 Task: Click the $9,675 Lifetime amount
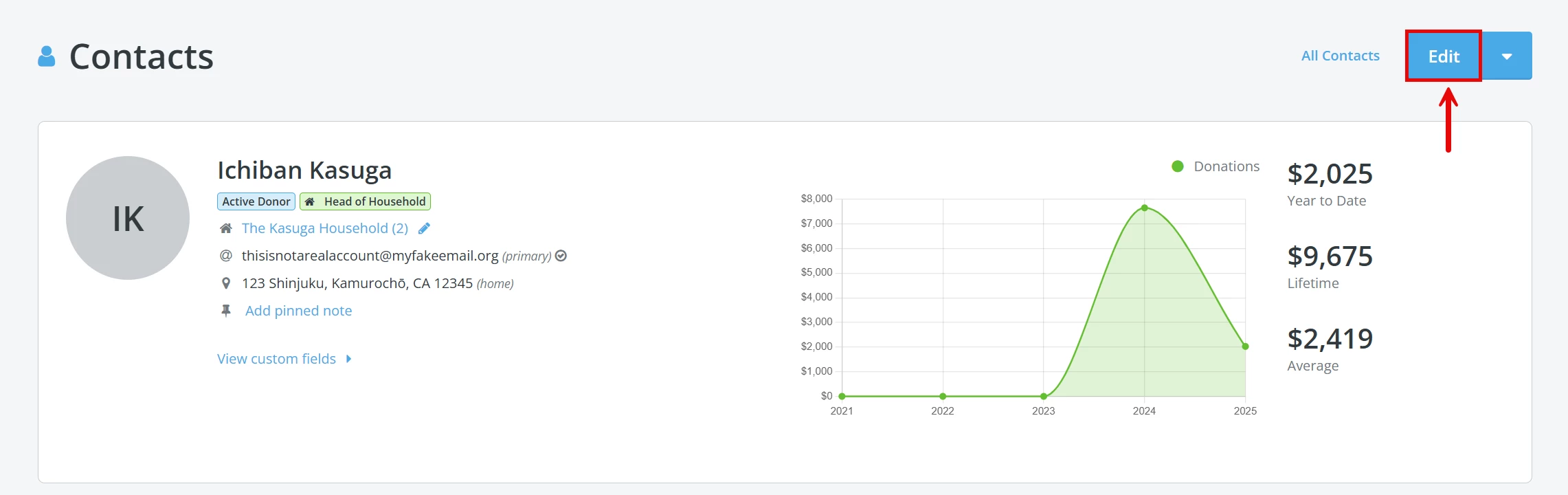(1330, 256)
